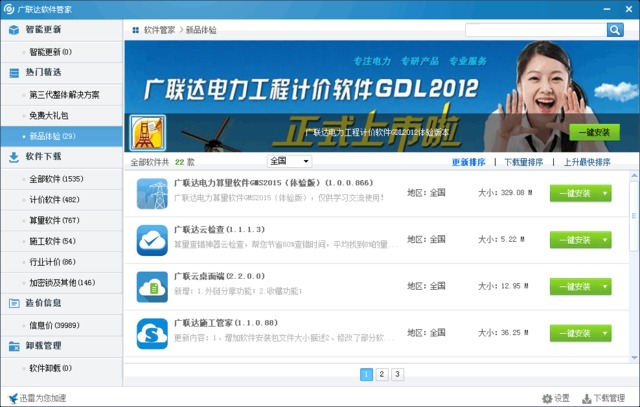The image size is (640, 407).
Task: Open 设置 gear icon in status bar
Action: [x=548, y=398]
